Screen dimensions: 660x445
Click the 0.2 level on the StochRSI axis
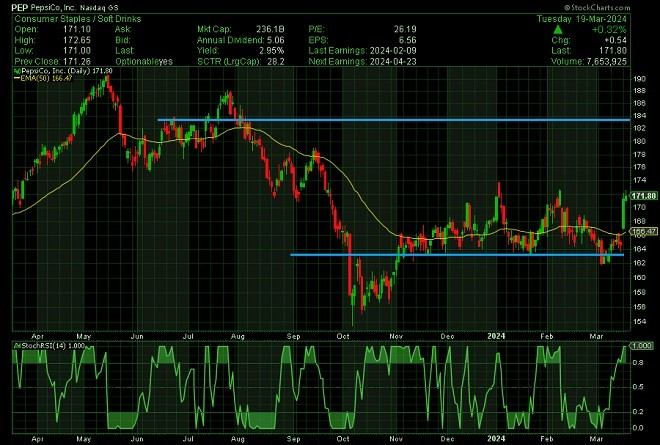638,412
